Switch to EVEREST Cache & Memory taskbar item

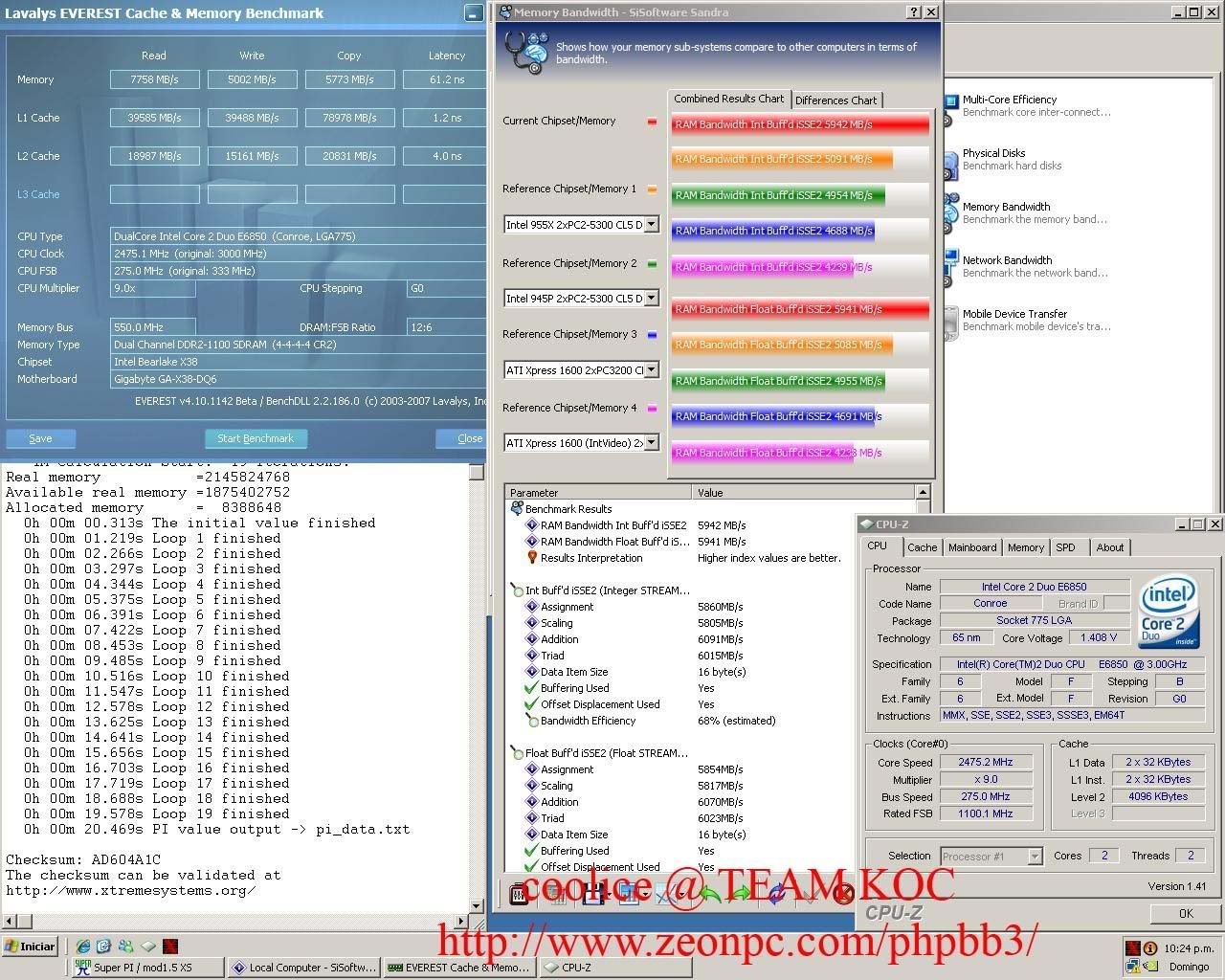click(x=458, y=968)
